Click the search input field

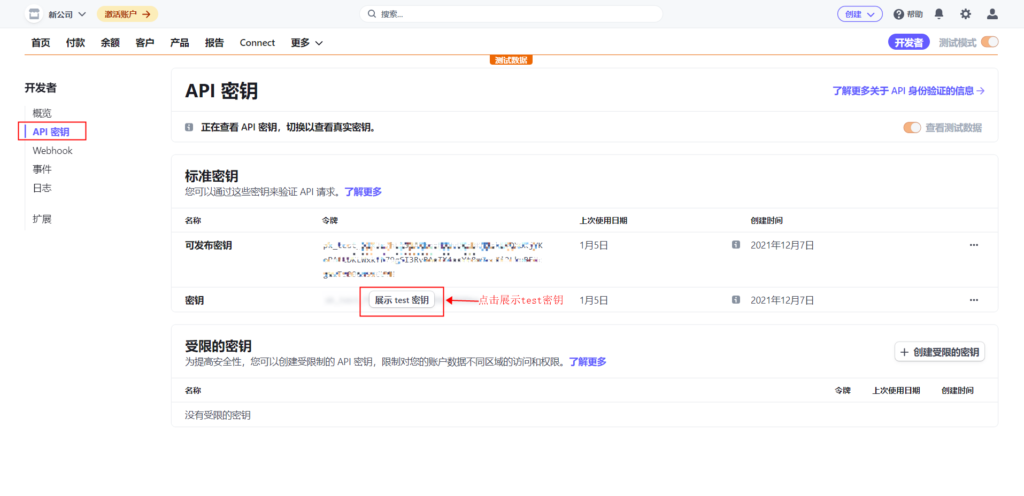(510, 14)
